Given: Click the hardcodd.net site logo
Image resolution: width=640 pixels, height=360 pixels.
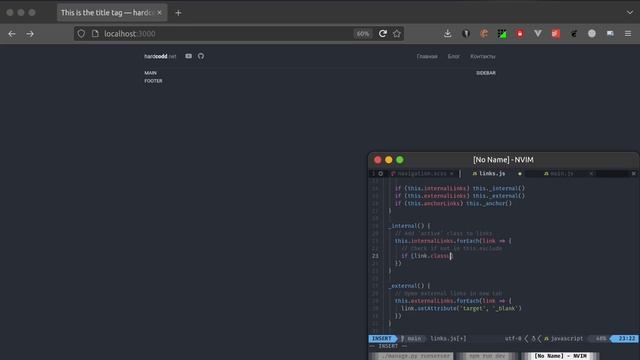Looking at the screenshot, I should point(160,56).
